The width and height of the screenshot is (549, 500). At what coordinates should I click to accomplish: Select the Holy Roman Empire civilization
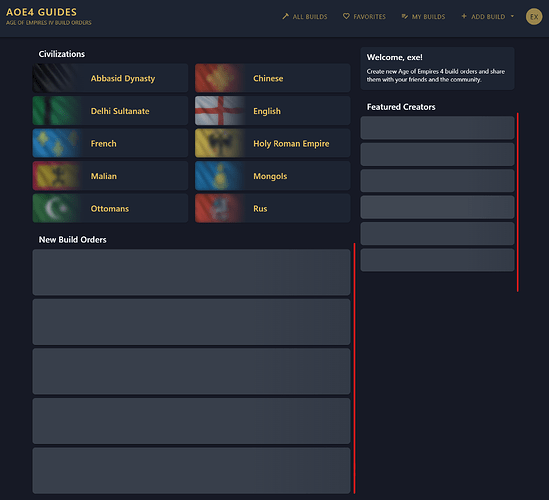pyautogui.click(x=273, y=143)
